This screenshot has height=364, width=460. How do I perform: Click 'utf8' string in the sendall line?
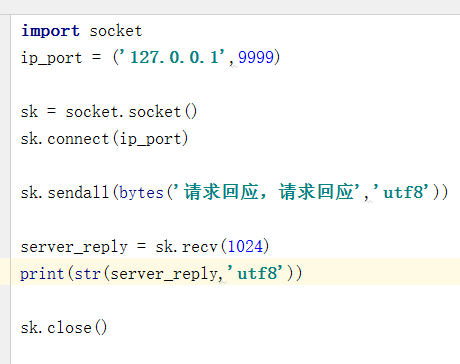click(404, 192)
